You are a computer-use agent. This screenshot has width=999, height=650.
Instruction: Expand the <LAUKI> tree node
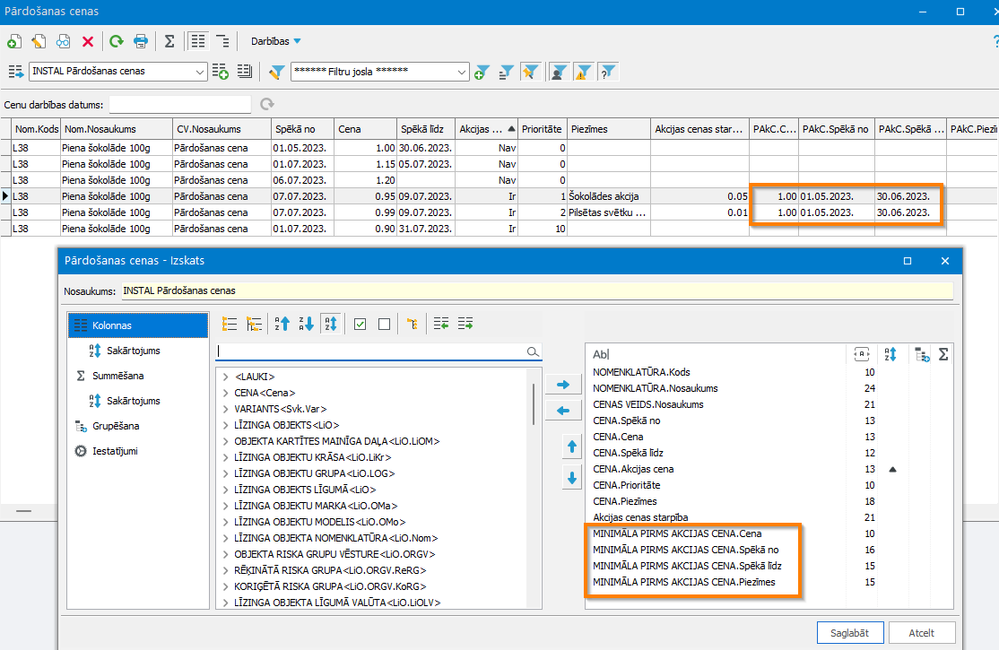point(226,377)
